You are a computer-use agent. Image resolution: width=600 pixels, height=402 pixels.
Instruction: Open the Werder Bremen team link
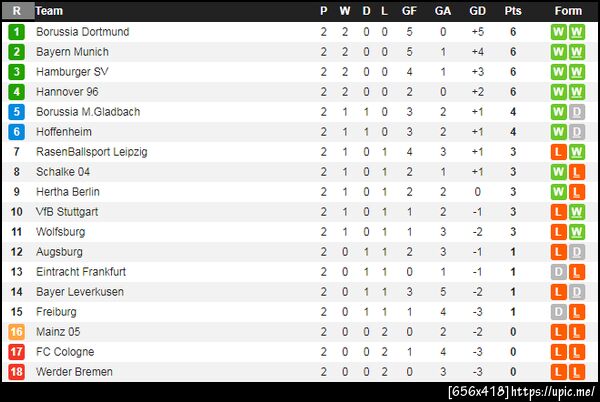(74, 372)
